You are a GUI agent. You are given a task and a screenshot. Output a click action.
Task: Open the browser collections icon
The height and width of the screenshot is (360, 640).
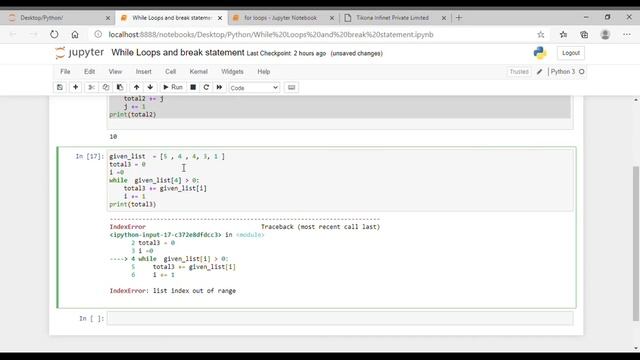[x=584, y=35]
